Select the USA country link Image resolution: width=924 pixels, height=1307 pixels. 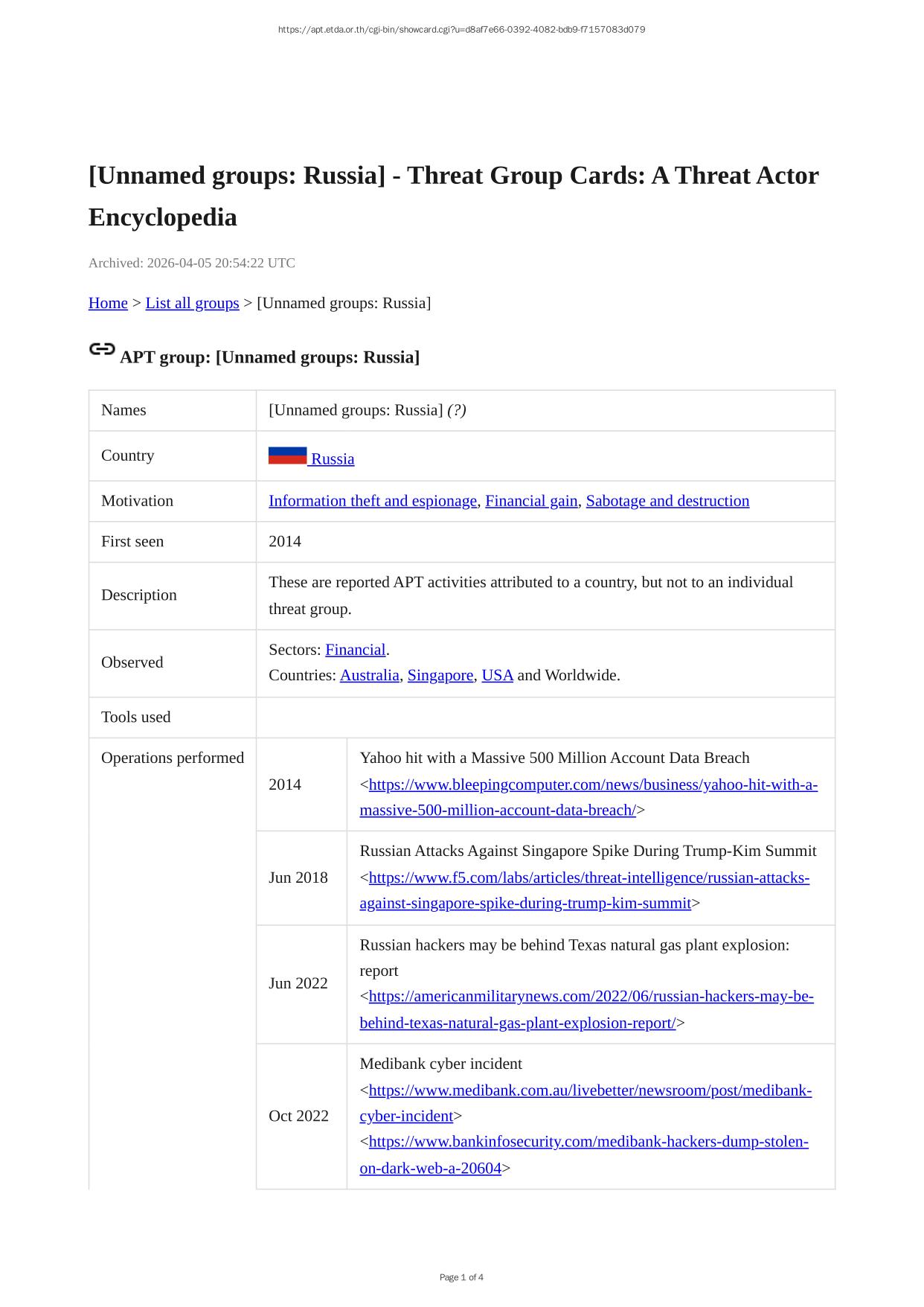click(498, 675)
